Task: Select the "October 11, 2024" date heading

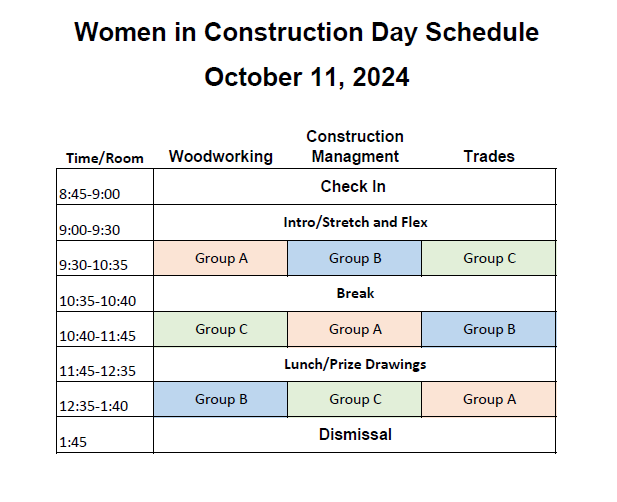Action: (306, 77)
